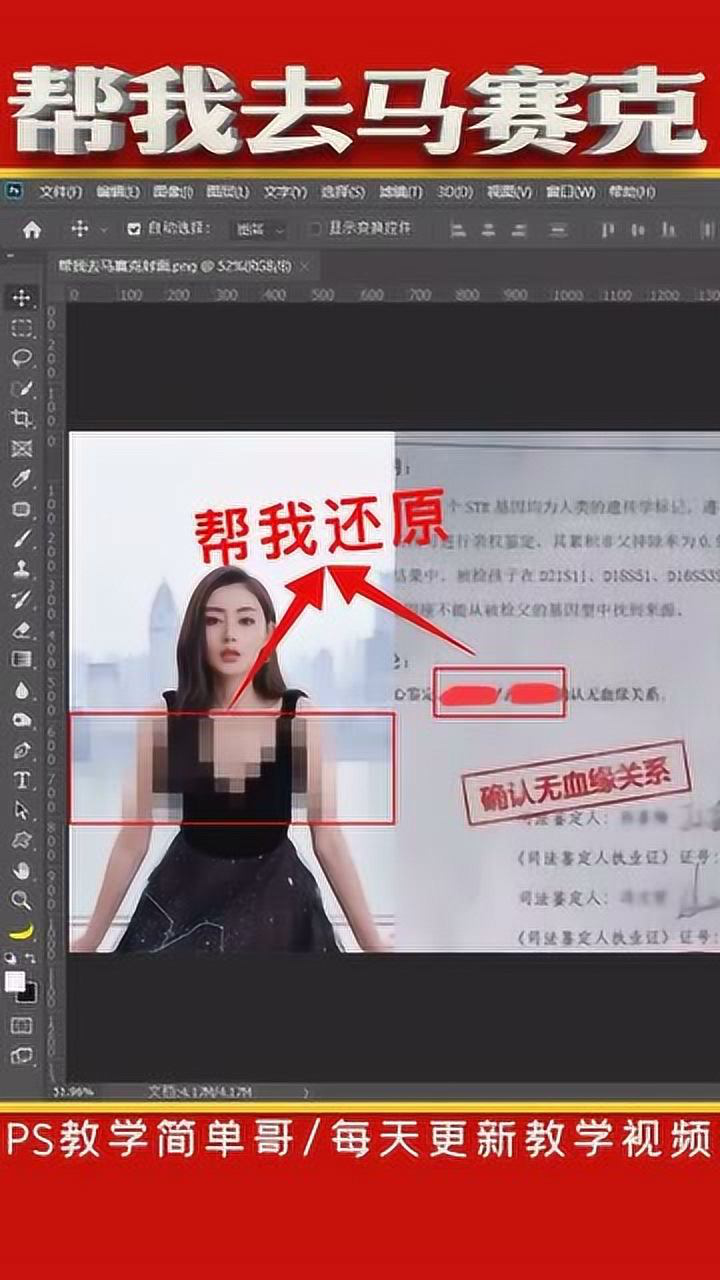Viewport: 720px width, 1280px height.
Task: Select the Lasso tool
Action: click(x=22, y=358)
